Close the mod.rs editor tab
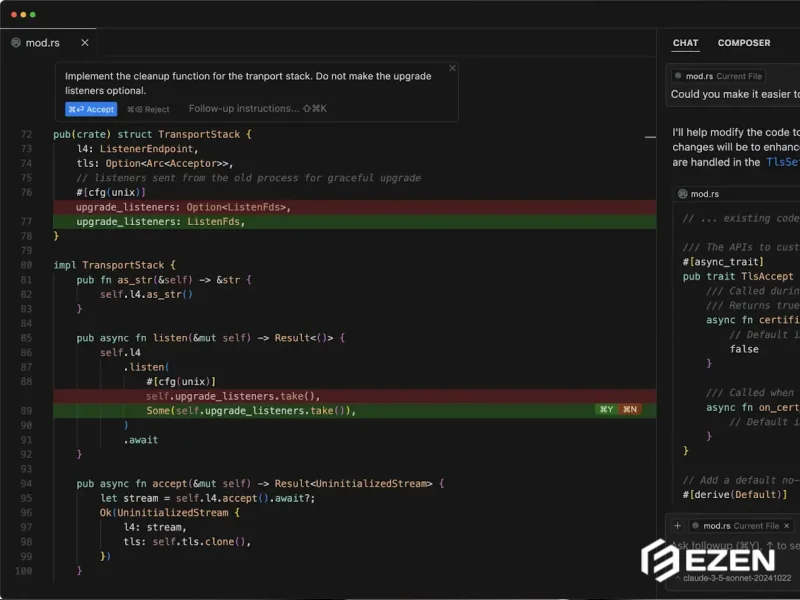 pyautogui.click(x=84, y=43)
